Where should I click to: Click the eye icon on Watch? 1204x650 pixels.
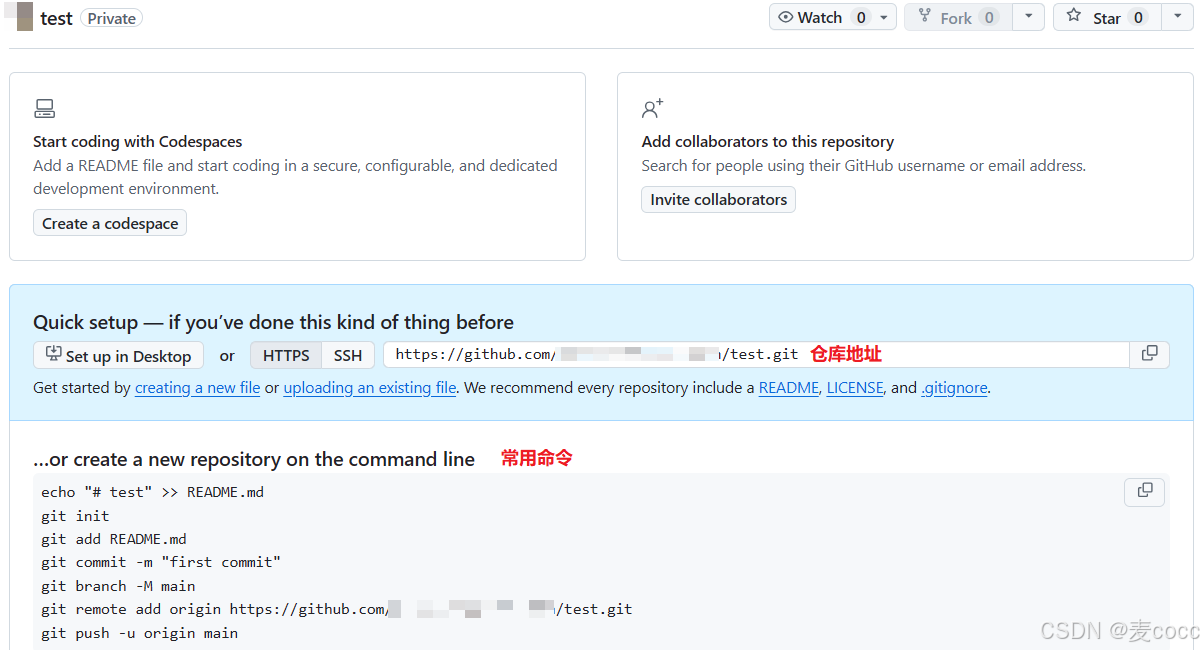point(785,17)
